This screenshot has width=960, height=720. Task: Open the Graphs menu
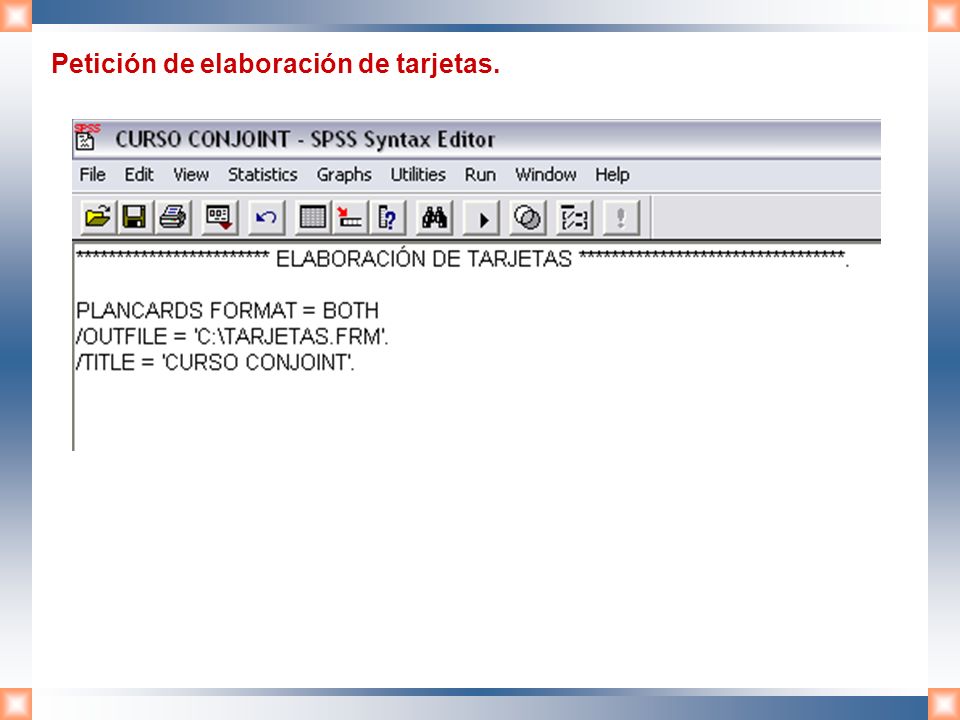[x=344, y=175]
